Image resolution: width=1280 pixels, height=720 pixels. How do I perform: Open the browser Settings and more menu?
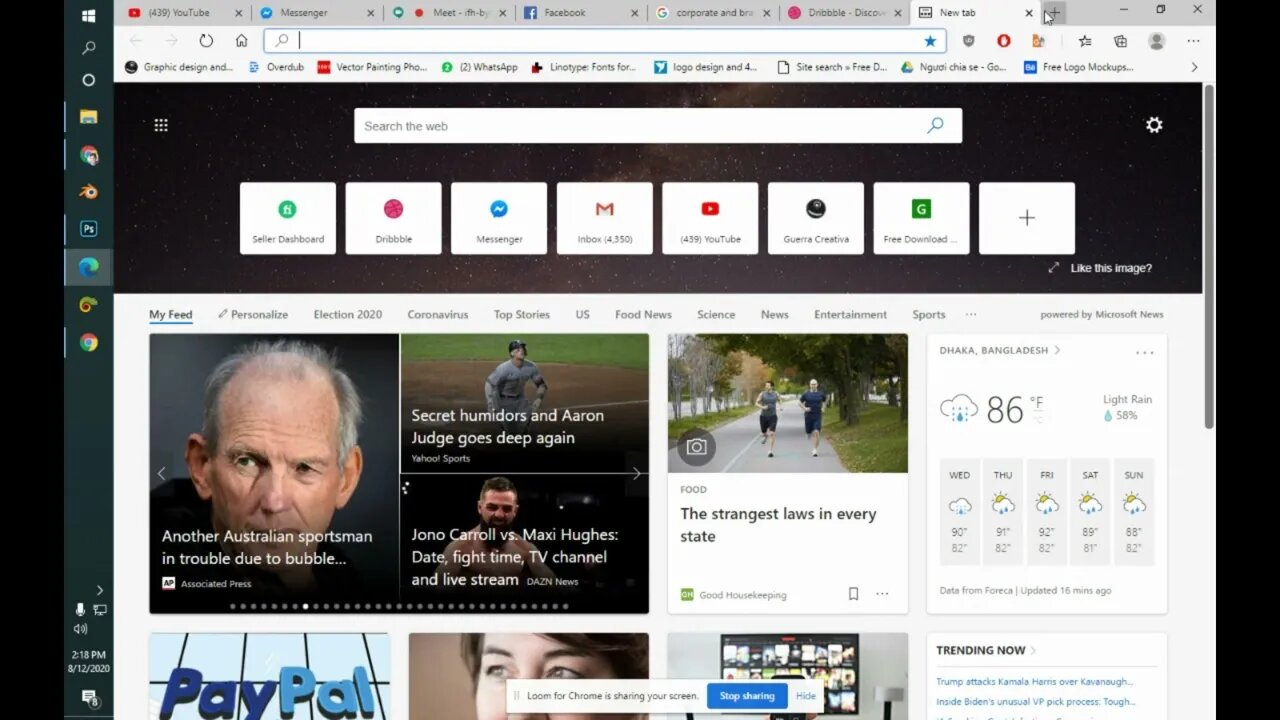click(x=1193, y=41)
